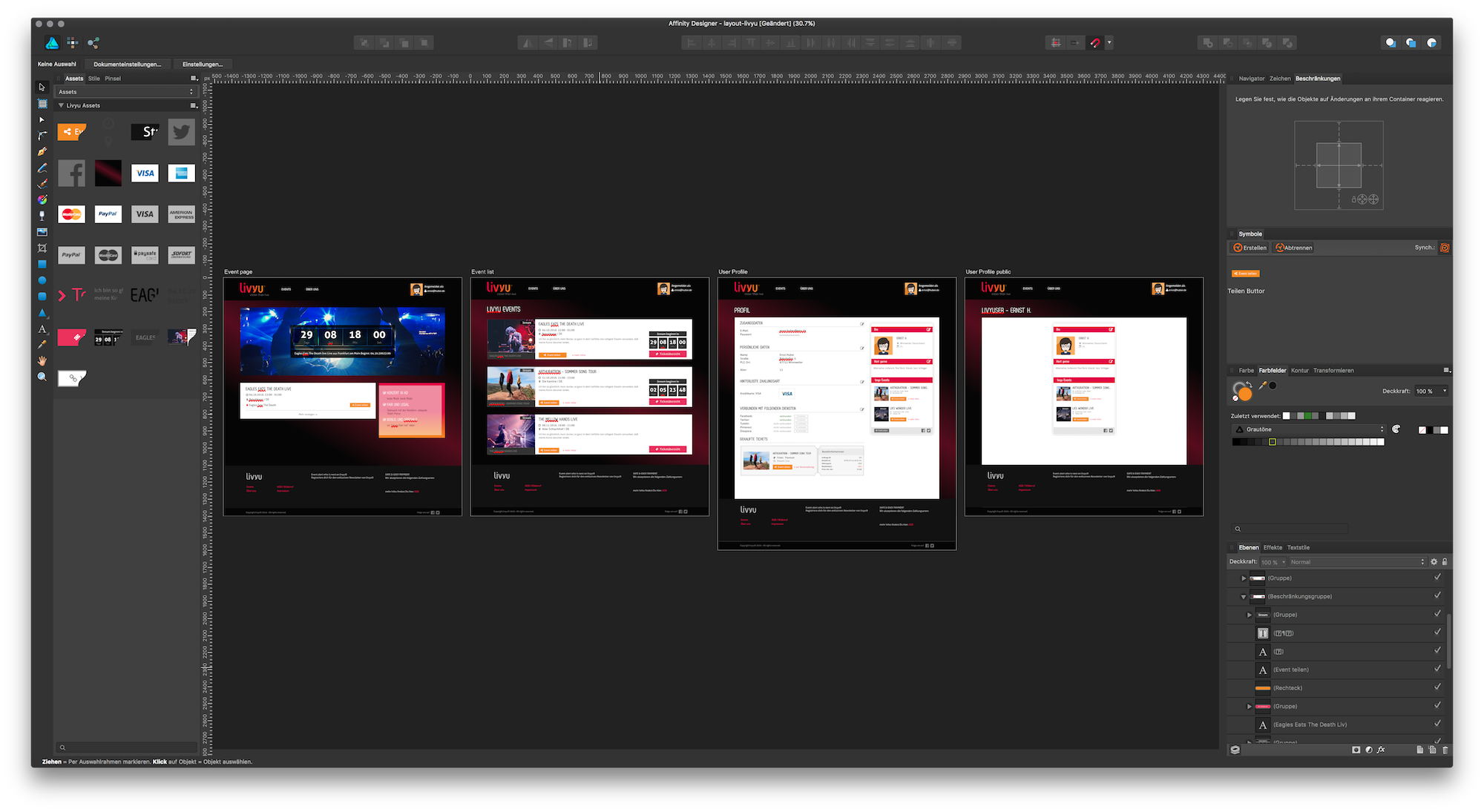Expand Gruppe layer with Stream thumbnail
Viewport: 1484px width, 812px height.
pyautogui.click(x=1250, y=615)
